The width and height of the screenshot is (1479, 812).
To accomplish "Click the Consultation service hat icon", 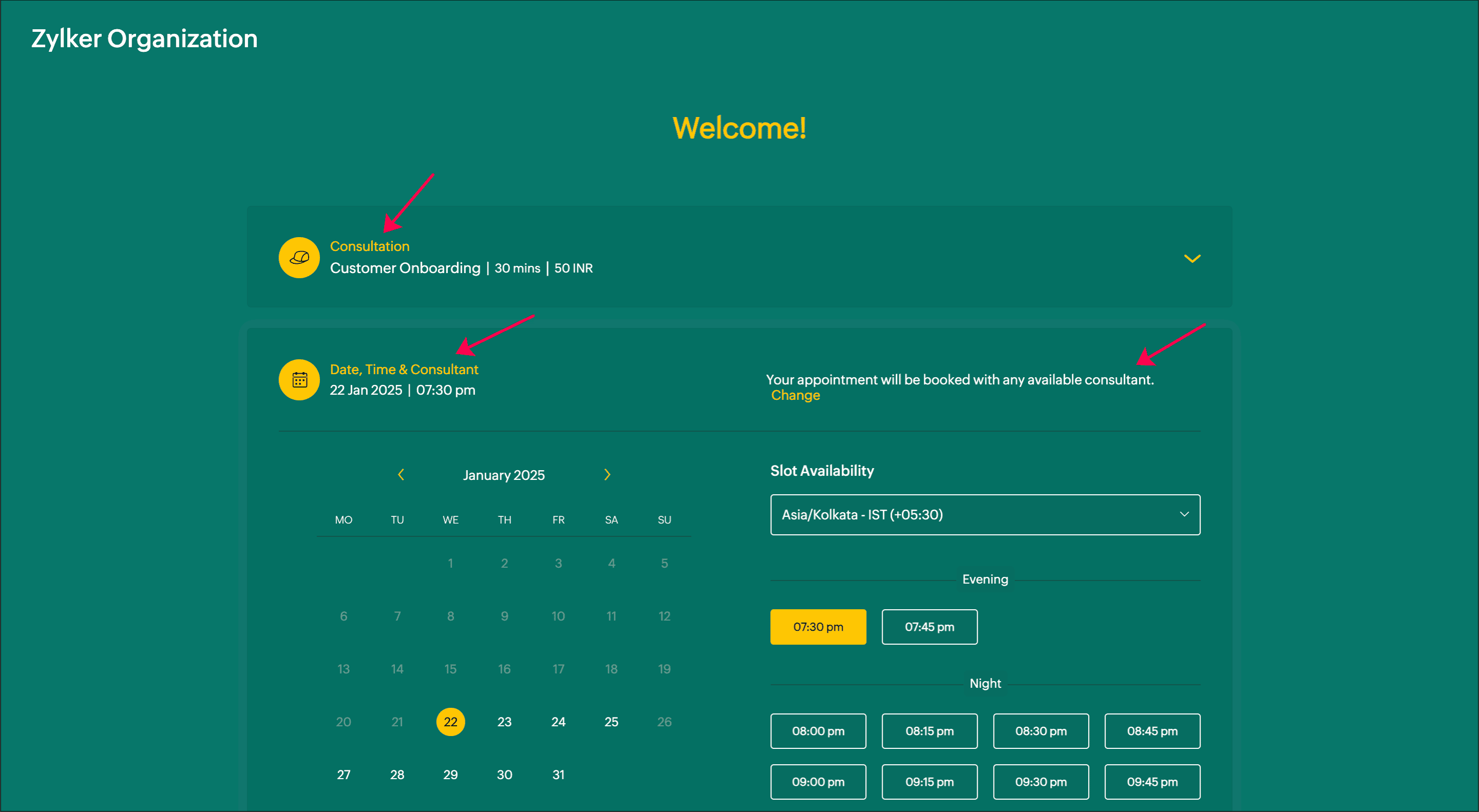I will pyautogui.click(x=298, y=258).
